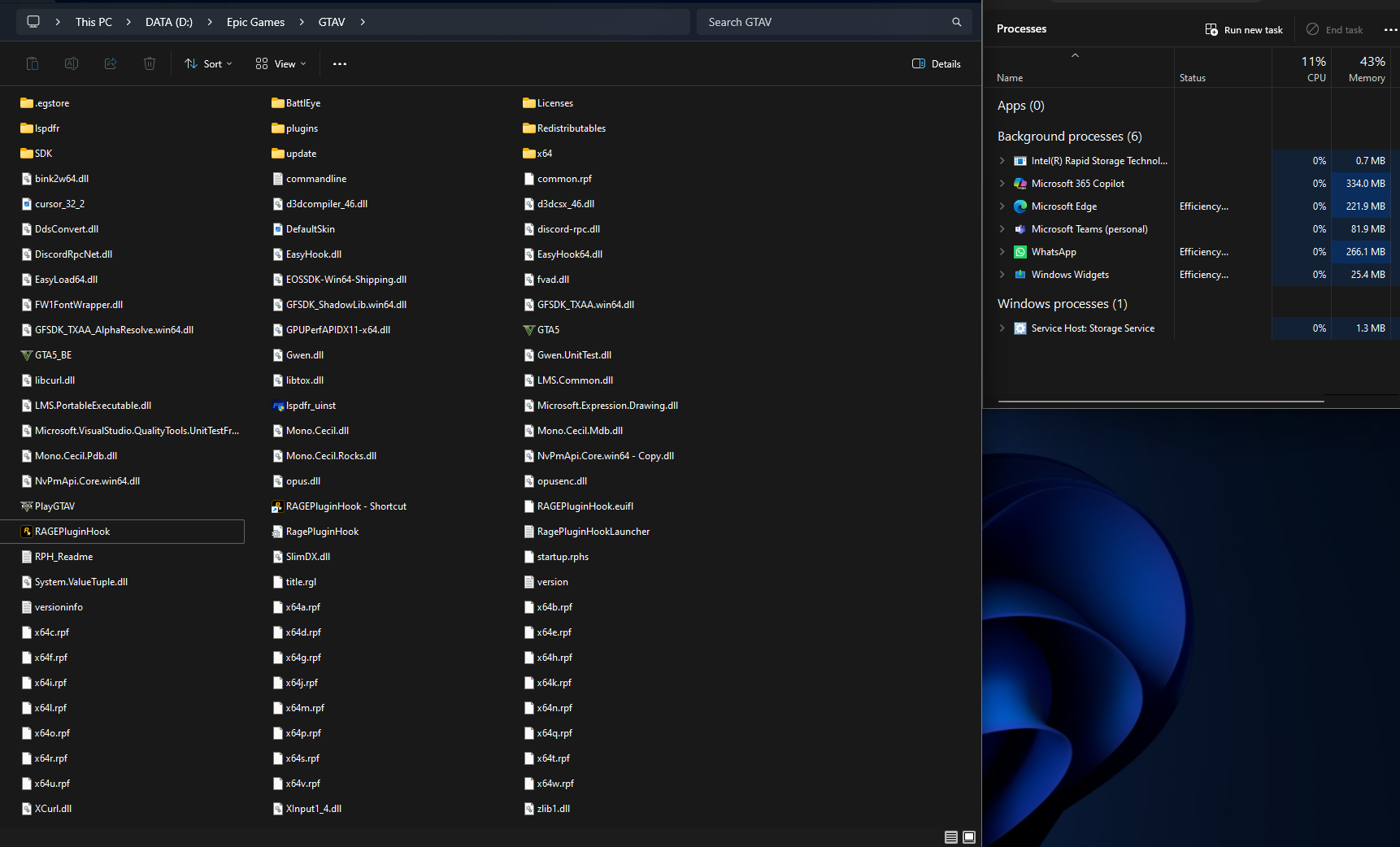Select the GTA5 application icon
This screenshot has height=847, width=1400.
[x=529, y=330]
